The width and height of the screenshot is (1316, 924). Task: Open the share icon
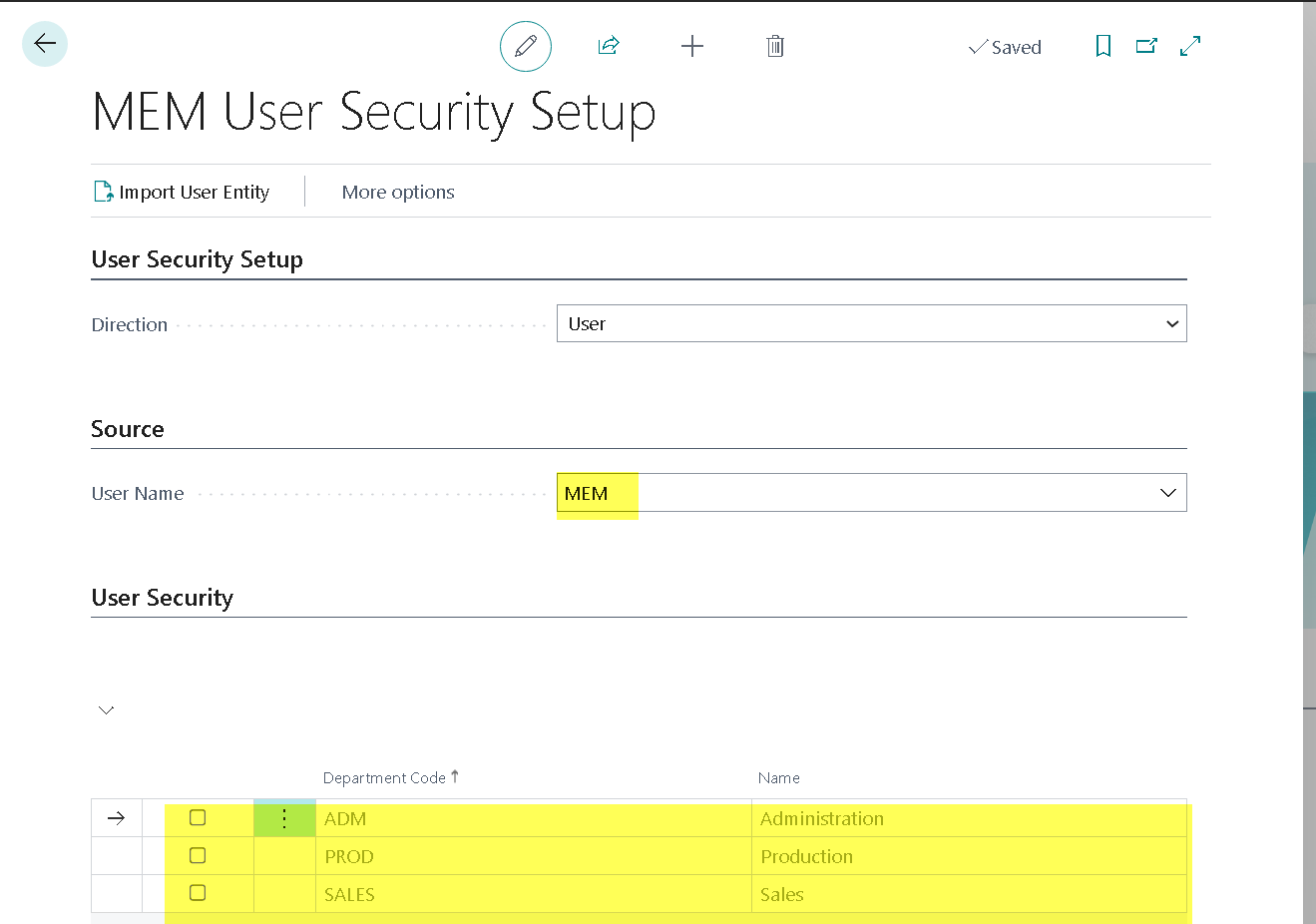click(609, 46)
